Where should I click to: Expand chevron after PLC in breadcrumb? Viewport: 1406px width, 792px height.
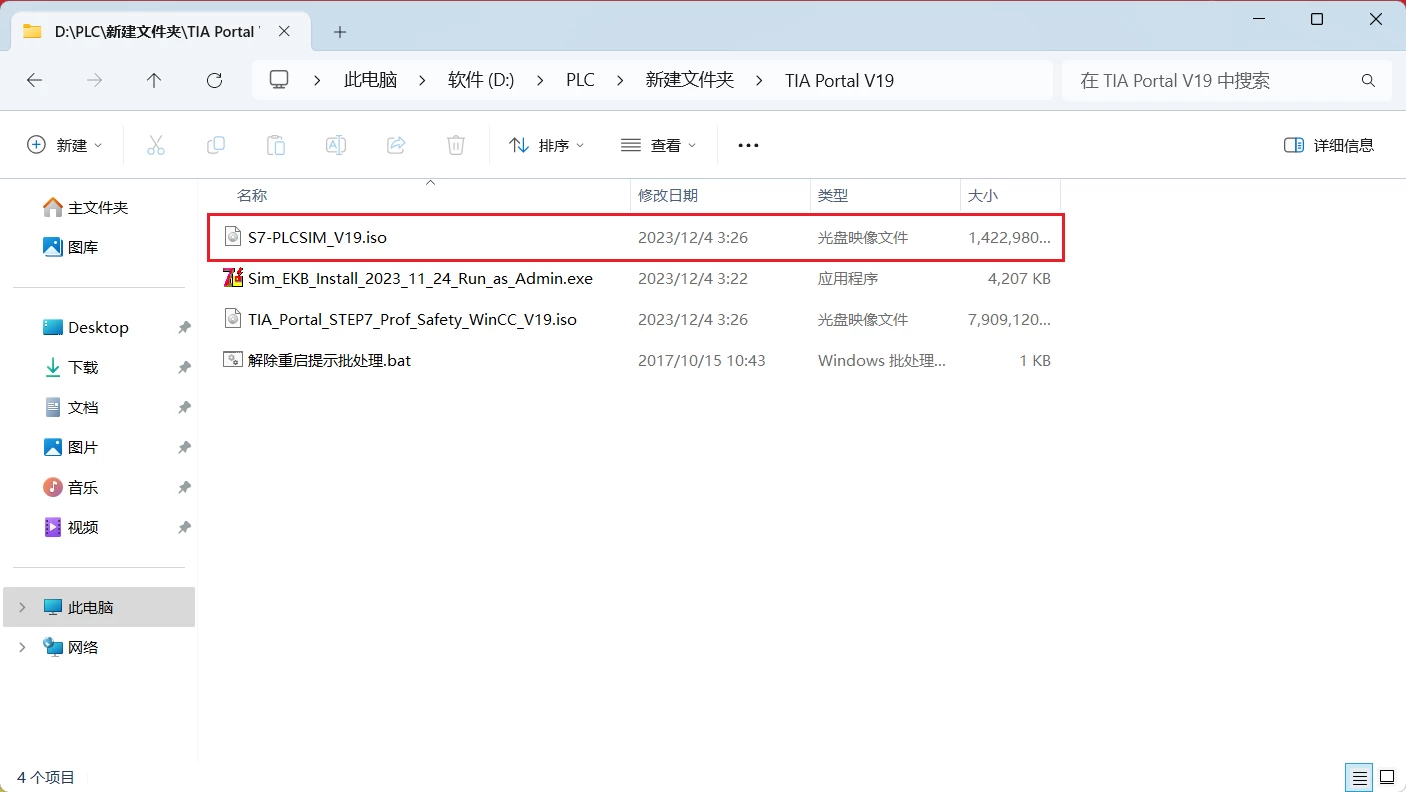click(620, 81)
